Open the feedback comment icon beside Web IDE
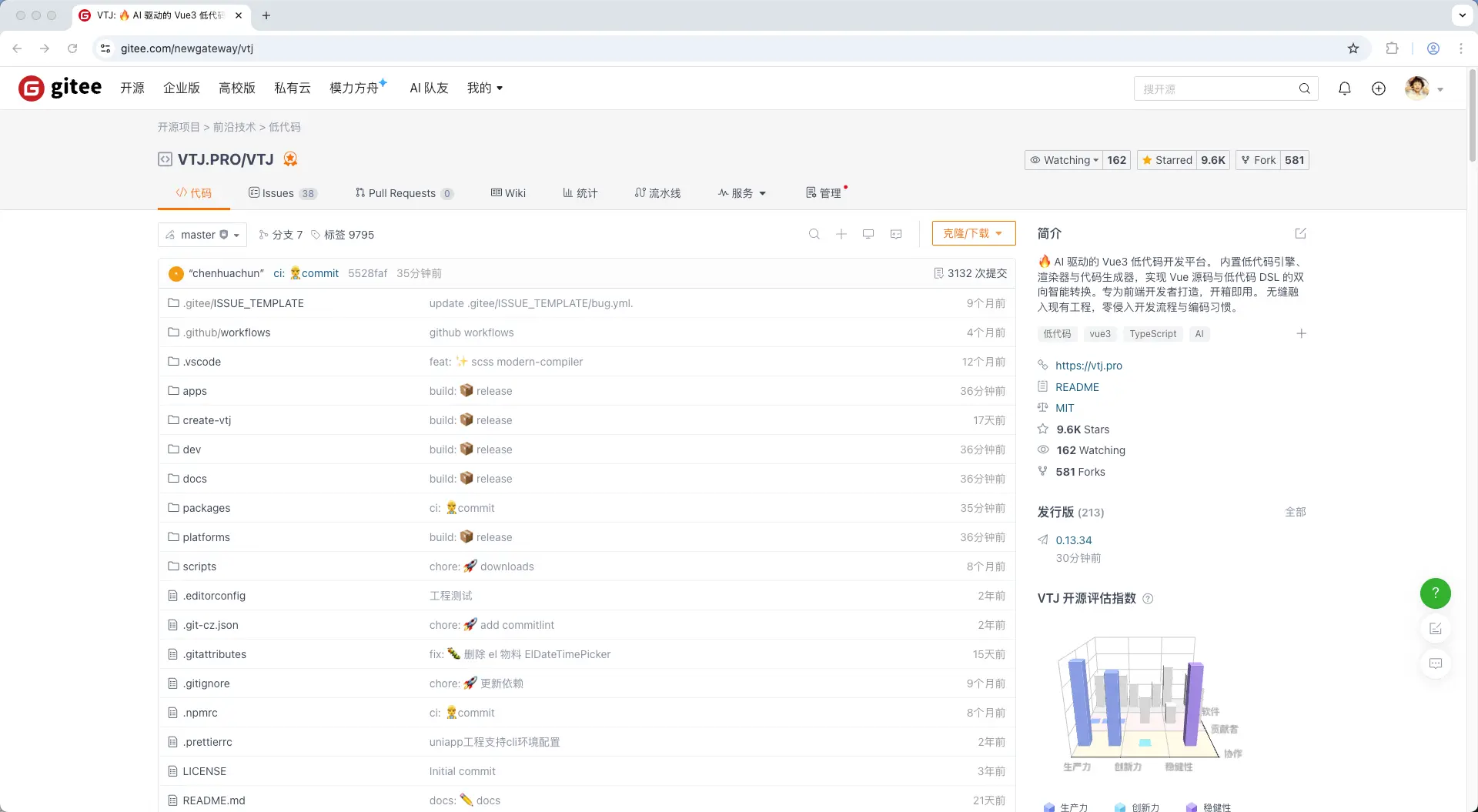1478x812 pixels. point(896,234)
